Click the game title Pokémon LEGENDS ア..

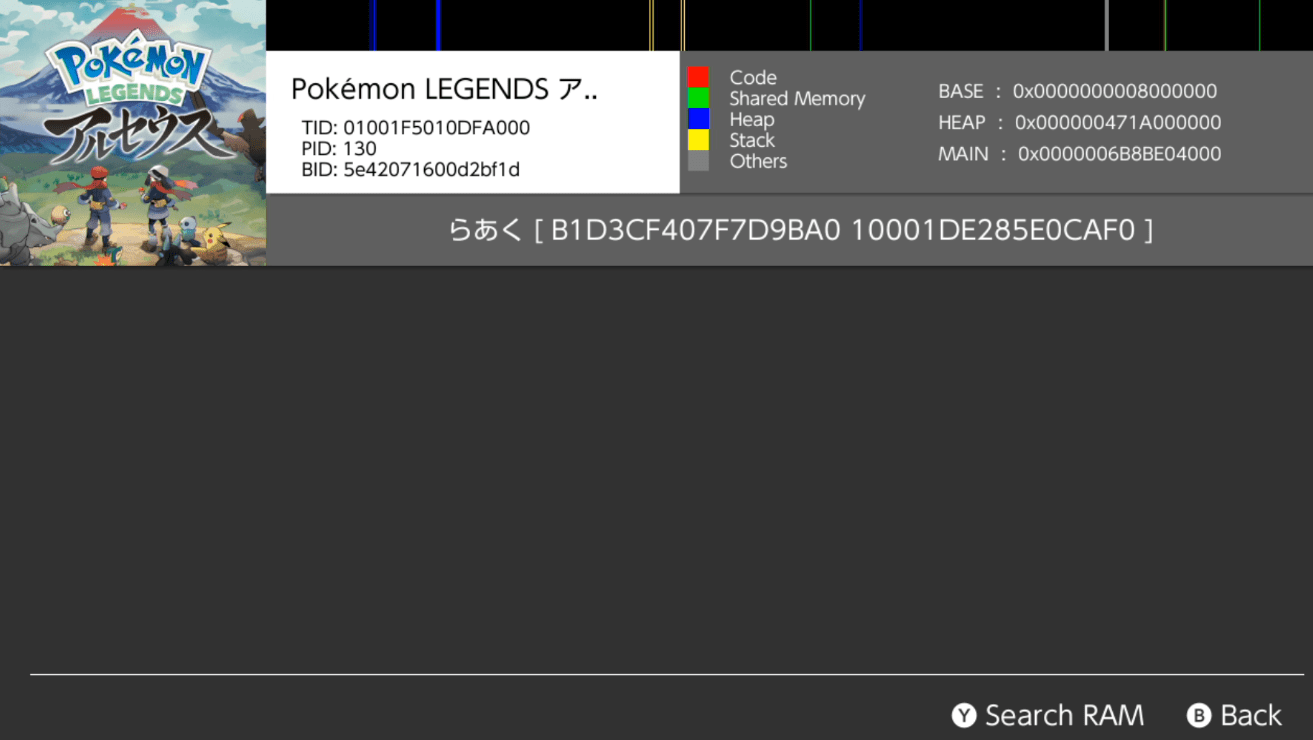[x=444, y=89]
